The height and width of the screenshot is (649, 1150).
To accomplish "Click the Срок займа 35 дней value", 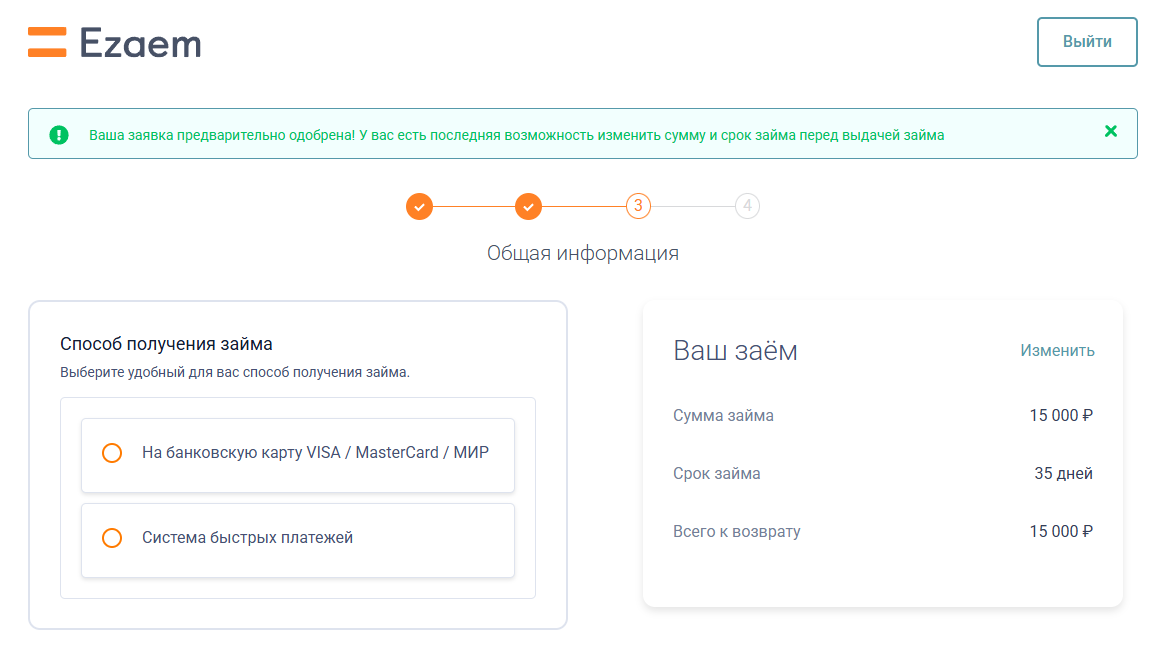I will pyautogui.click(x=1063, y=473).
